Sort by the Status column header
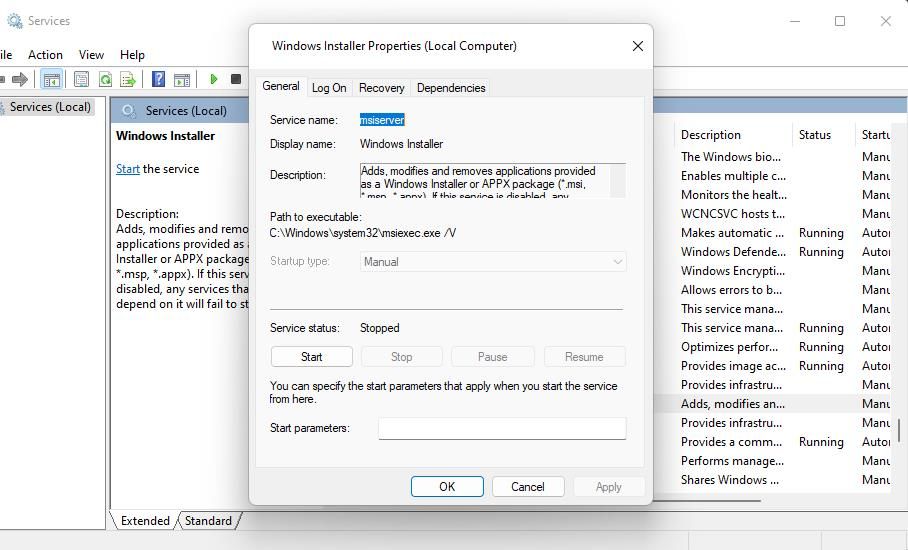908x550 pixels. coord(822,135)
